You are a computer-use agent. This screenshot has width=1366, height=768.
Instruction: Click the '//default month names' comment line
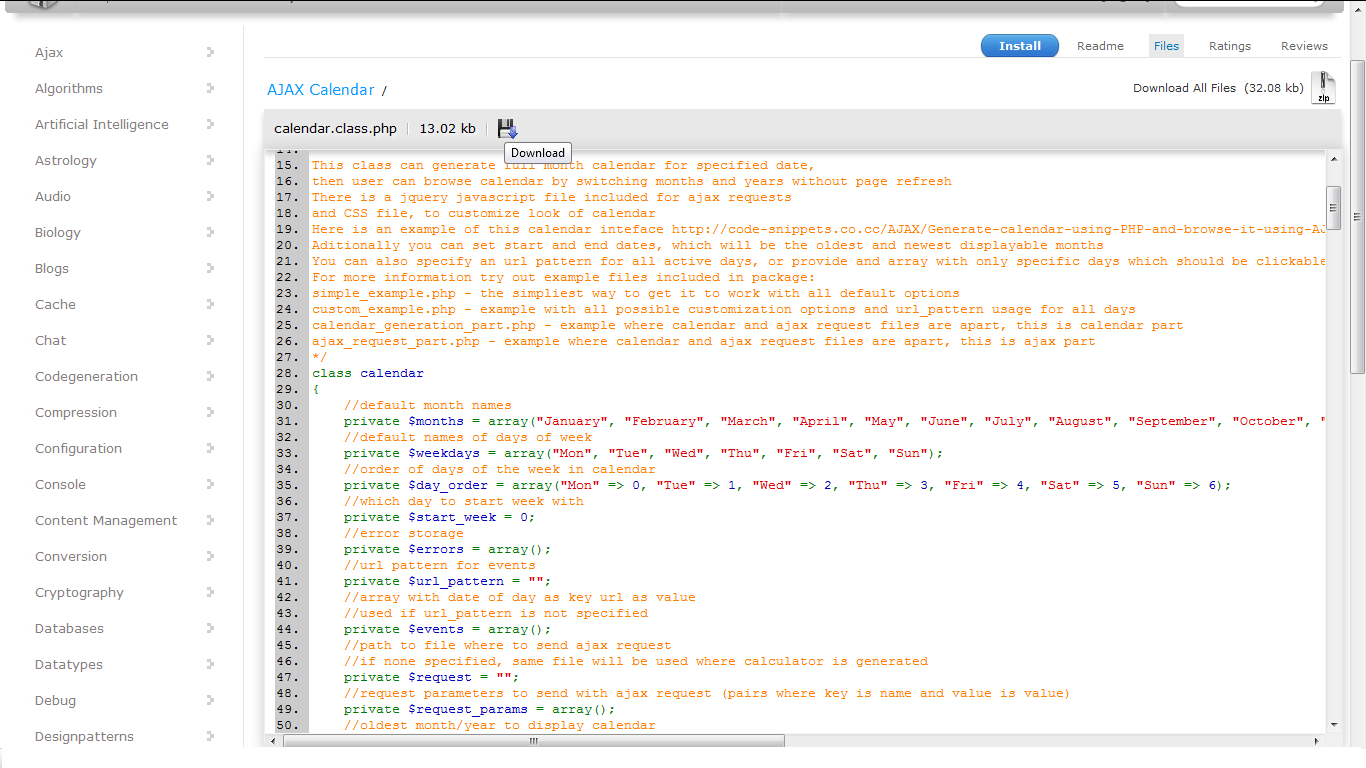pos(427,405)
